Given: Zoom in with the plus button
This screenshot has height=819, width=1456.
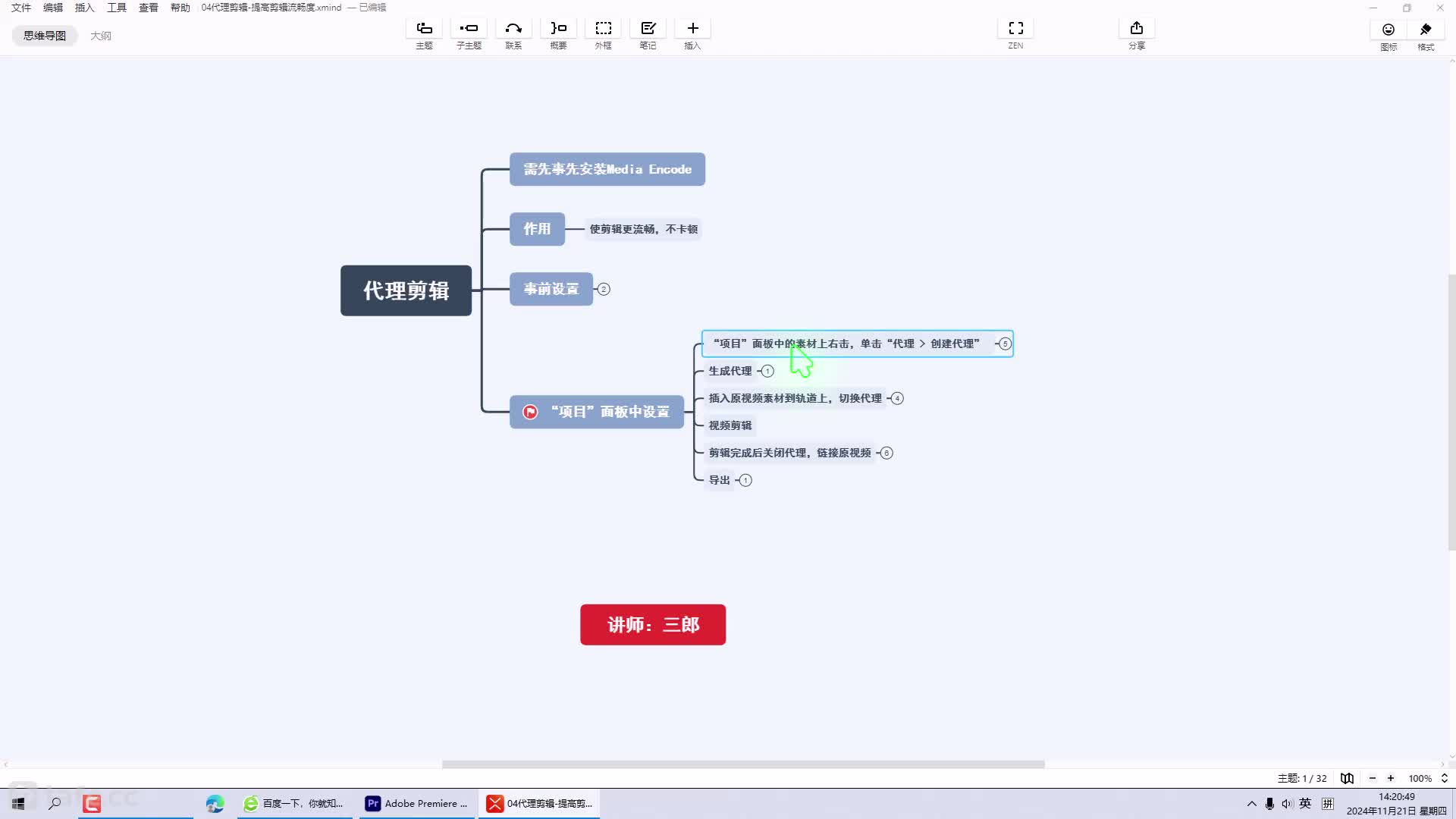Looking at the screenshot, I should pyautogui.click(x=1390, y=778).
